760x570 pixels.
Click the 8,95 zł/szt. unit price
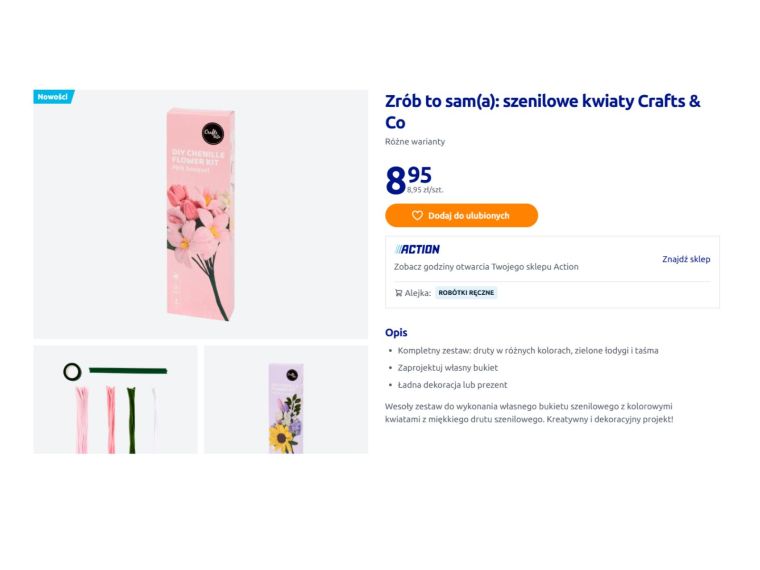425,190
